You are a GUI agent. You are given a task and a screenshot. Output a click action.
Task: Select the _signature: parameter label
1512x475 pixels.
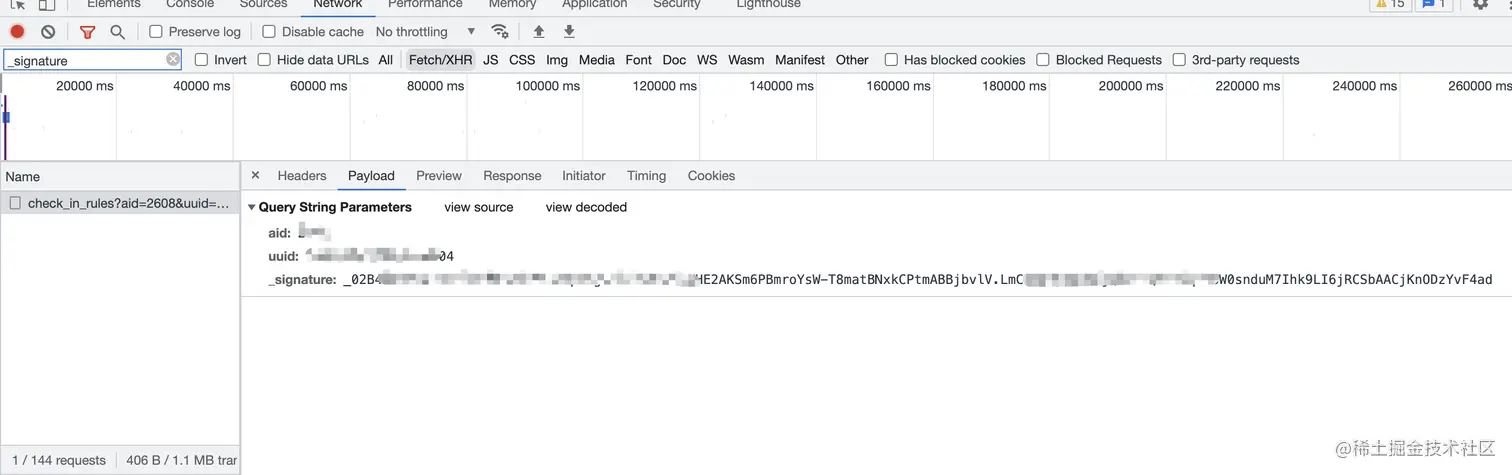click(x=302, y=280)
